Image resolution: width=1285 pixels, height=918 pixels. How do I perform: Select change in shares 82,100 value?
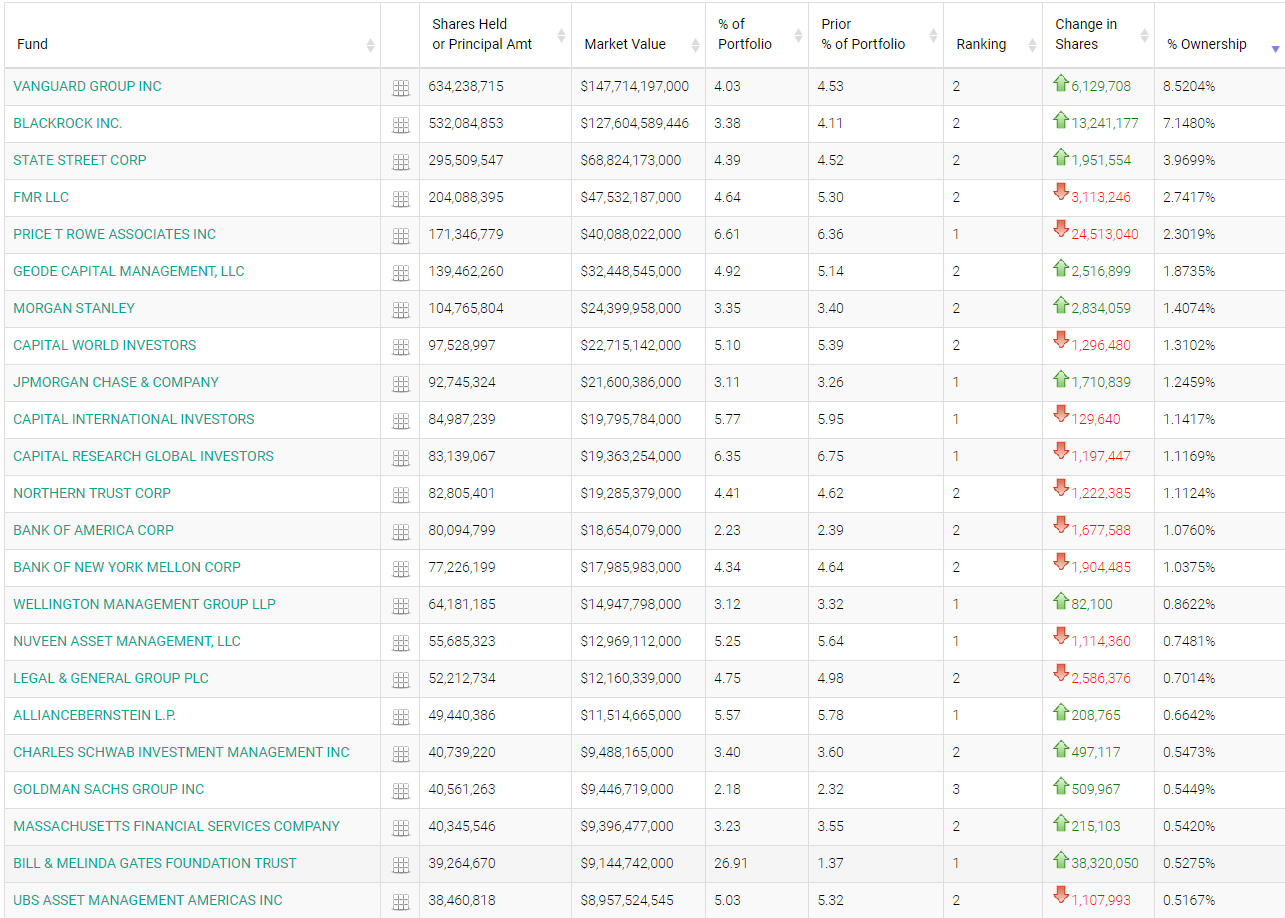(x=1092, y=604)
